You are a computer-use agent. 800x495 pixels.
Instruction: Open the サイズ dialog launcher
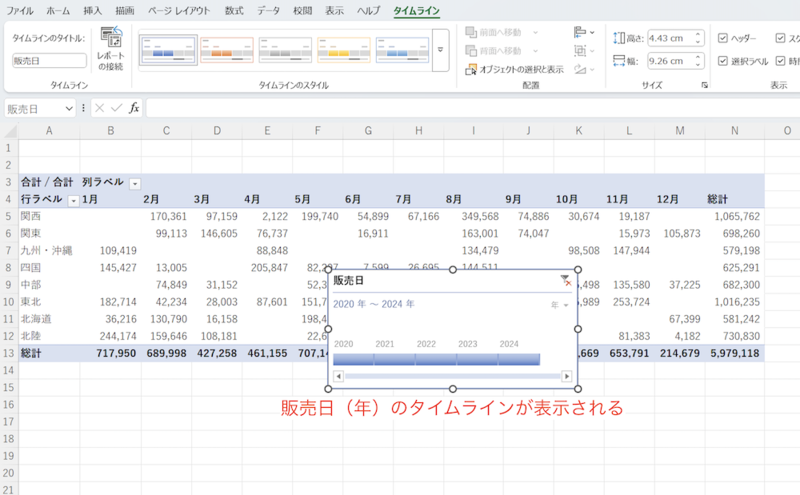coord(705,85)
